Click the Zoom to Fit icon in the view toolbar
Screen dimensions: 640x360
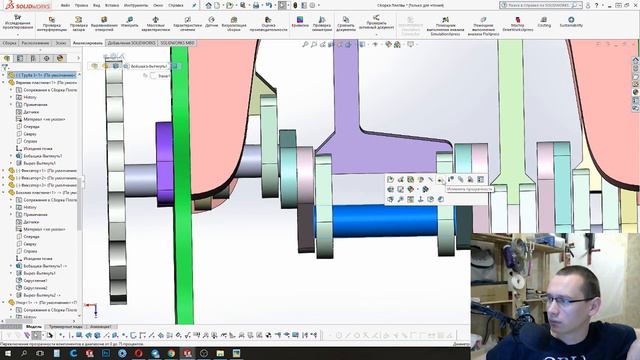305,44
